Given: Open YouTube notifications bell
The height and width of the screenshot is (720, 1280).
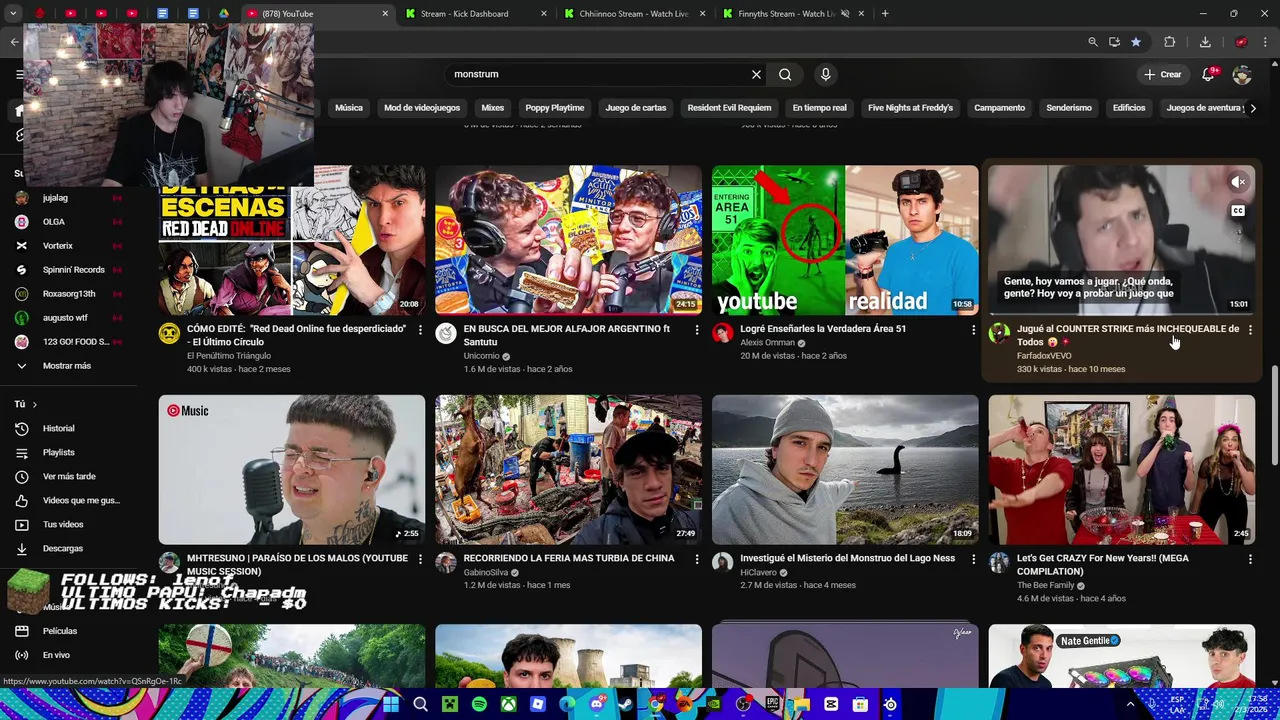Looking at the screenshot, I should [x=1208, y=74].
